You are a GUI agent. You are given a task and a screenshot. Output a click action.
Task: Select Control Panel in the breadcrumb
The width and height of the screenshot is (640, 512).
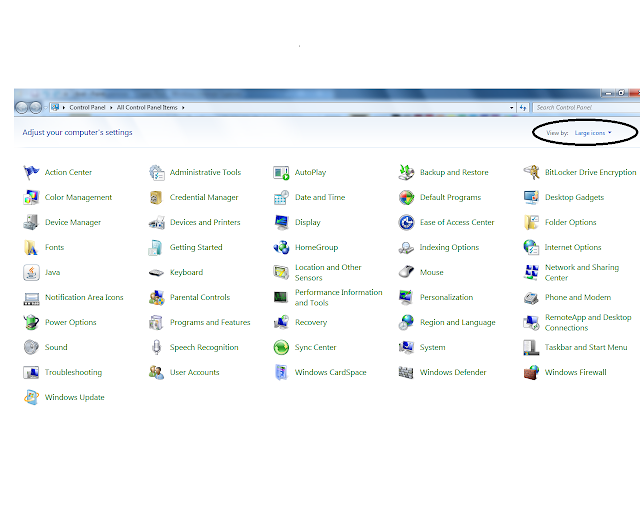point(87,107)
